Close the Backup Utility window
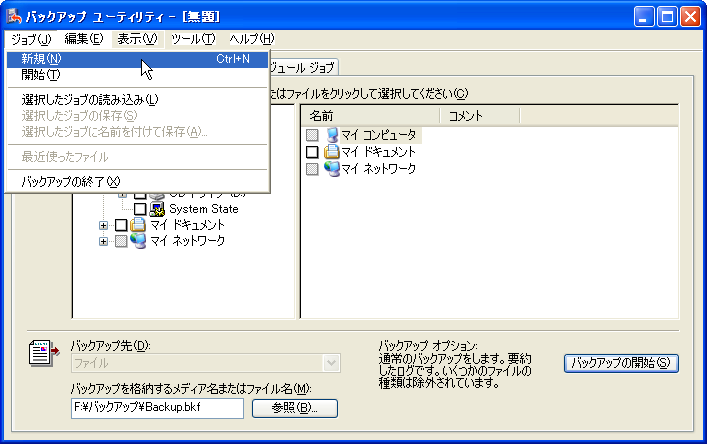707x444 pixels. 690,17
